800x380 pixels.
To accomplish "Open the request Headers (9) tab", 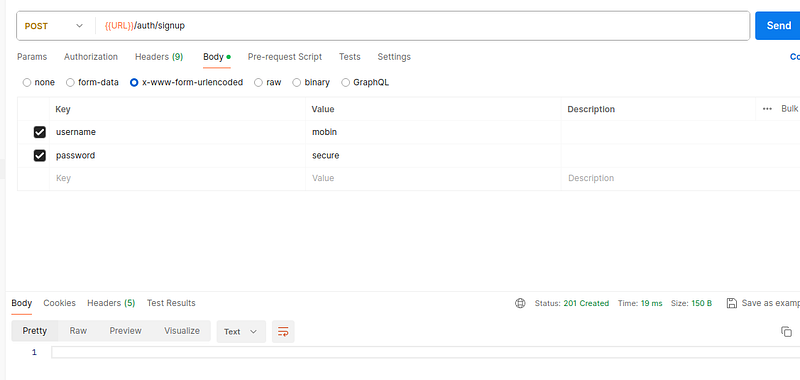I will pos(159,57).
